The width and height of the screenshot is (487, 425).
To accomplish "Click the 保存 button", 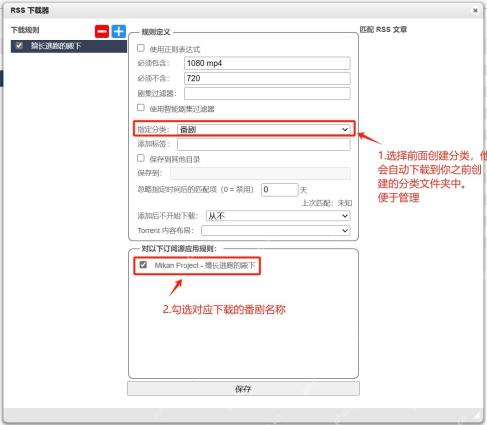I will tap(243, 389).
